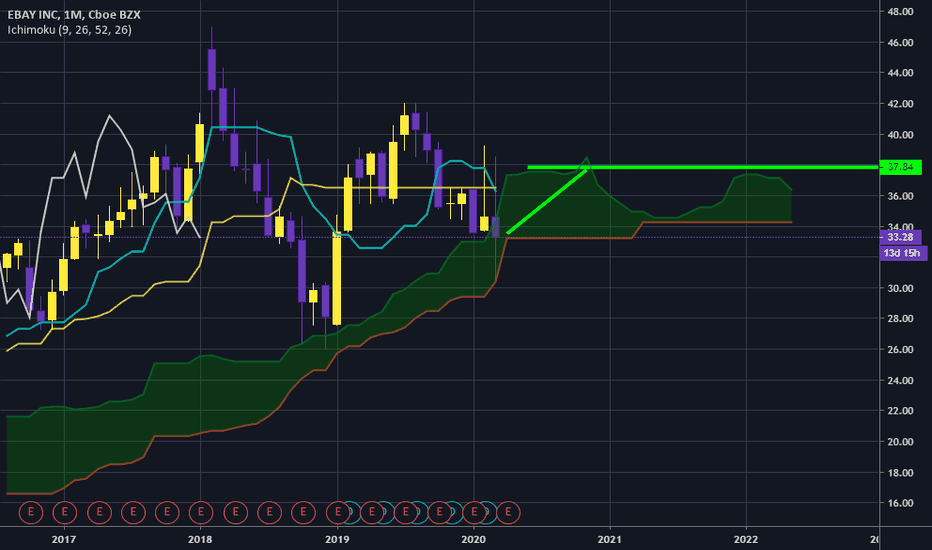Click the green 37.84 price label
Image resolution: width=932 pixels, height=550 pixels.
900,167
